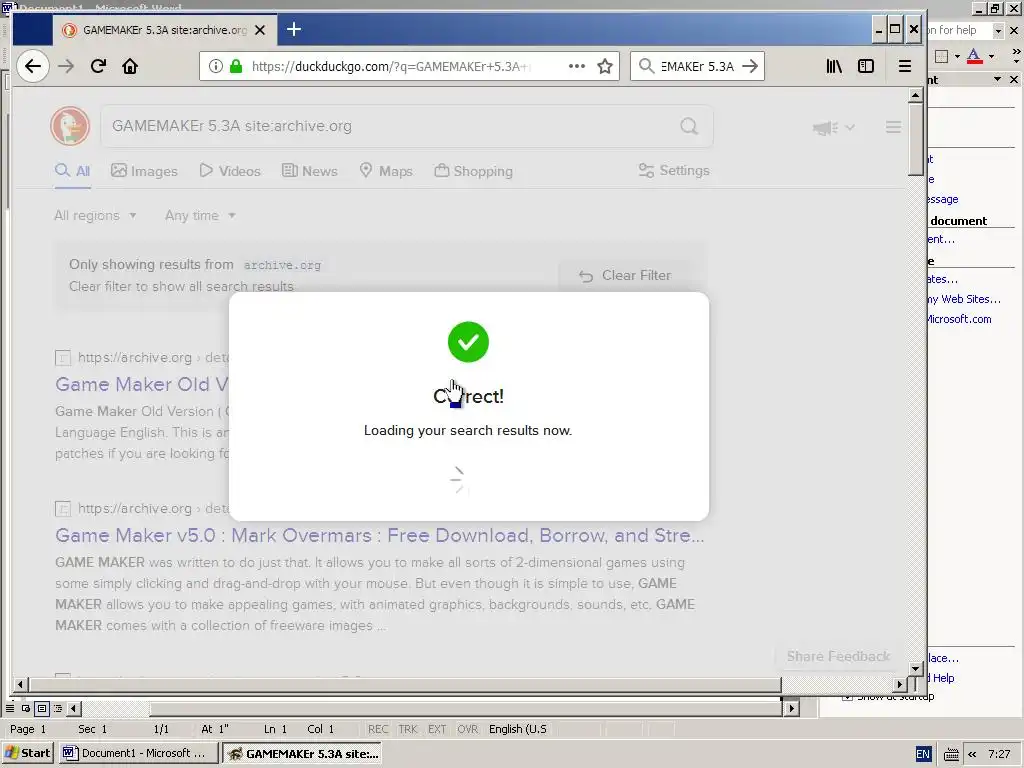1024x768 pixels.
Task: Open DuckDuckGo side hamburger menu
Action: 893,127
